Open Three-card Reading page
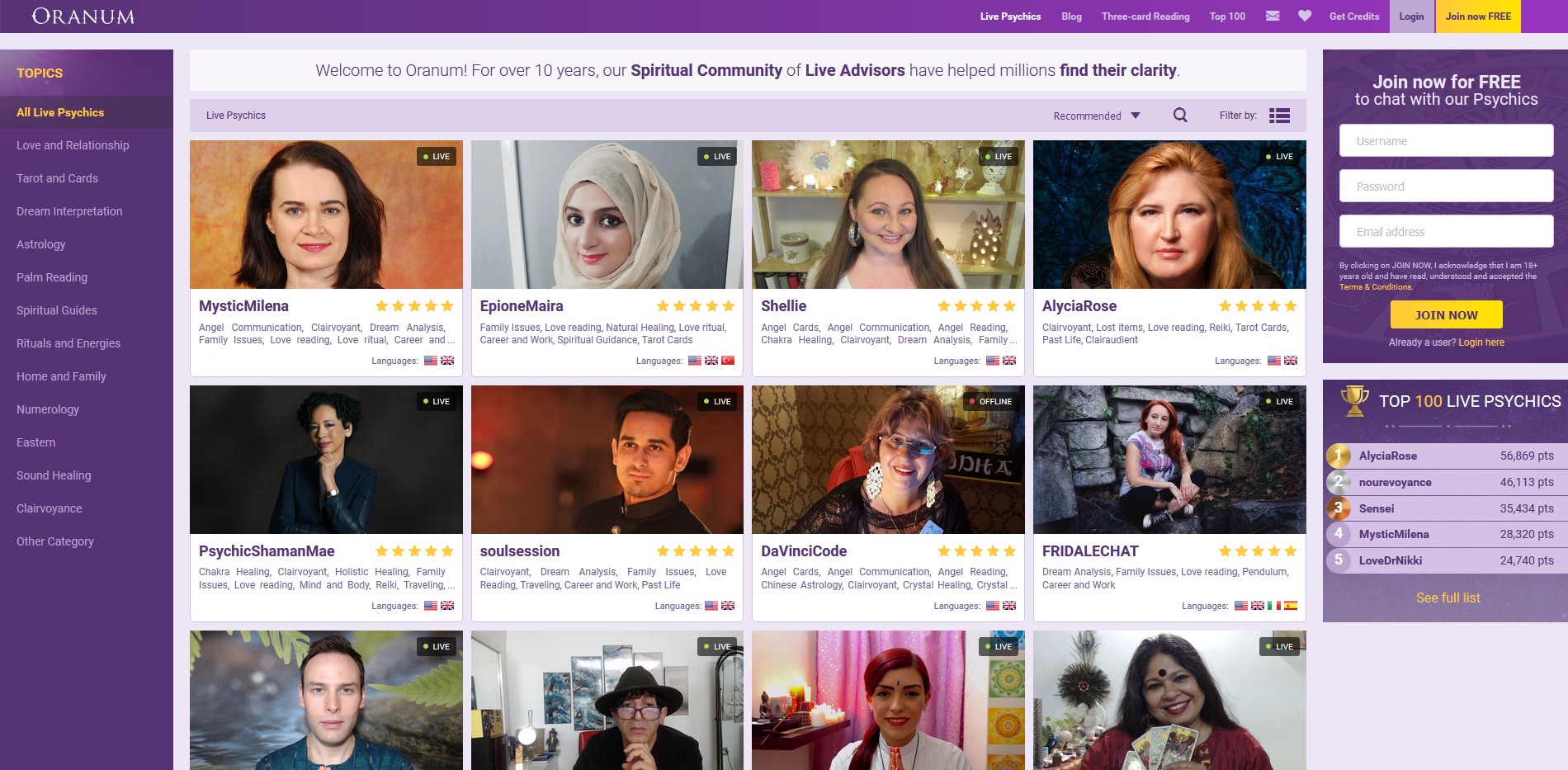The image size is (1568, 770). pyautogui.click(x=1145, y=17)
